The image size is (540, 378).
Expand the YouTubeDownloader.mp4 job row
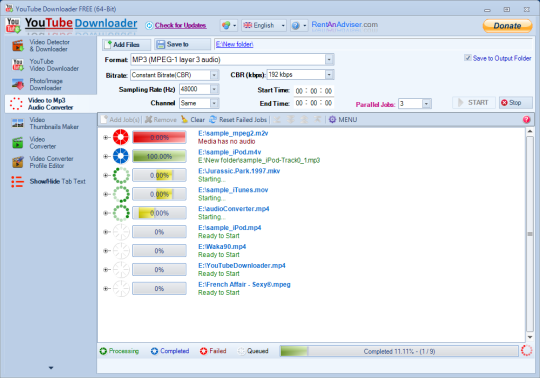pyautogui.click(x=106, y=270)
